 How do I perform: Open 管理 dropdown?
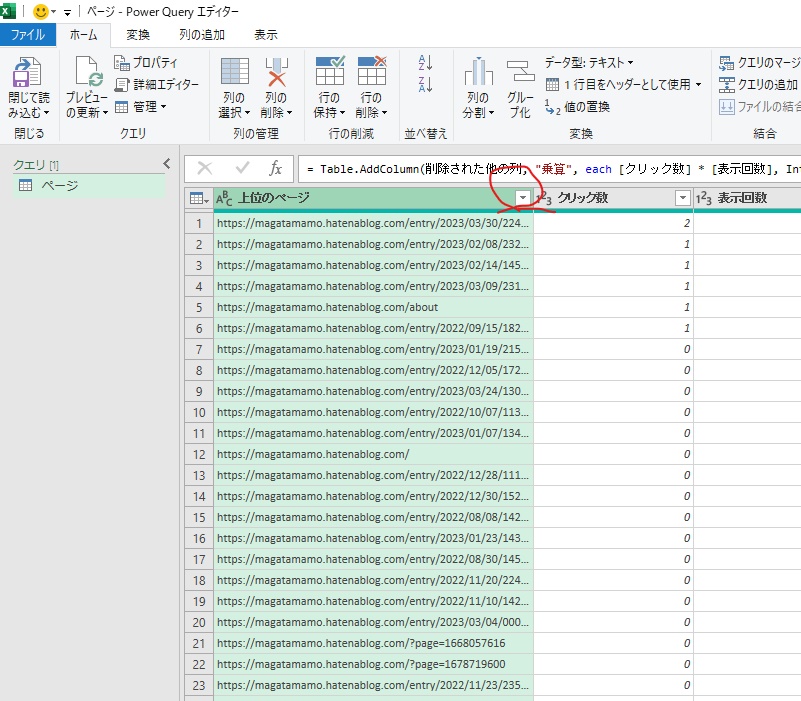141,106
